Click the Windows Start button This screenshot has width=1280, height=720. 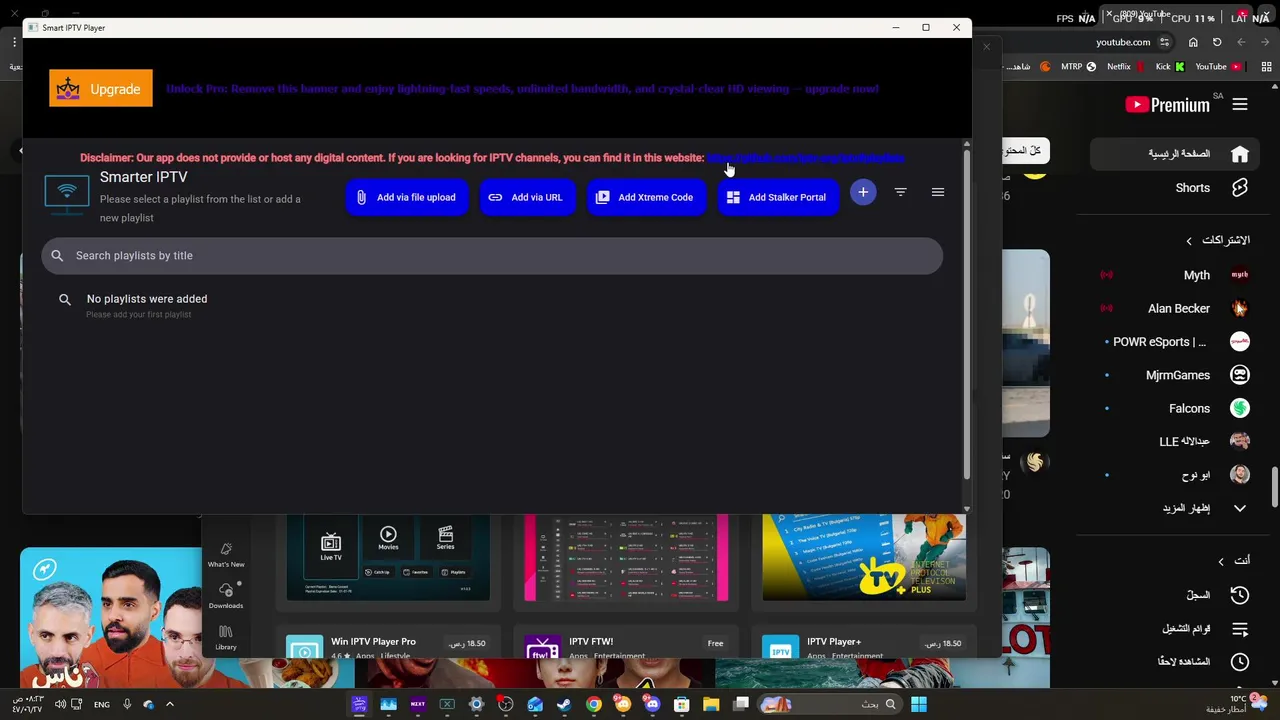919,704
